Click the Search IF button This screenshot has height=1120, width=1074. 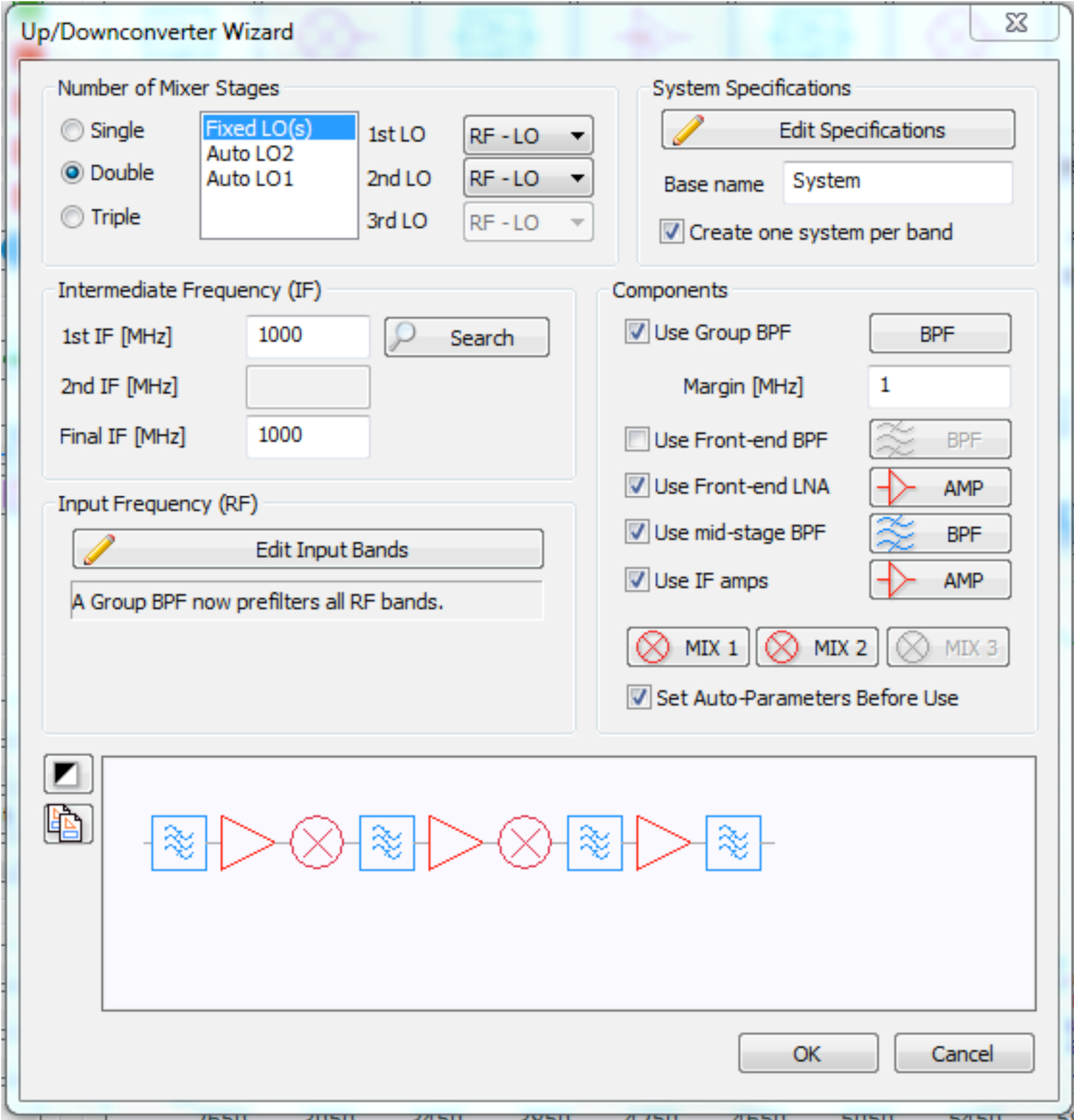(467, 337)
